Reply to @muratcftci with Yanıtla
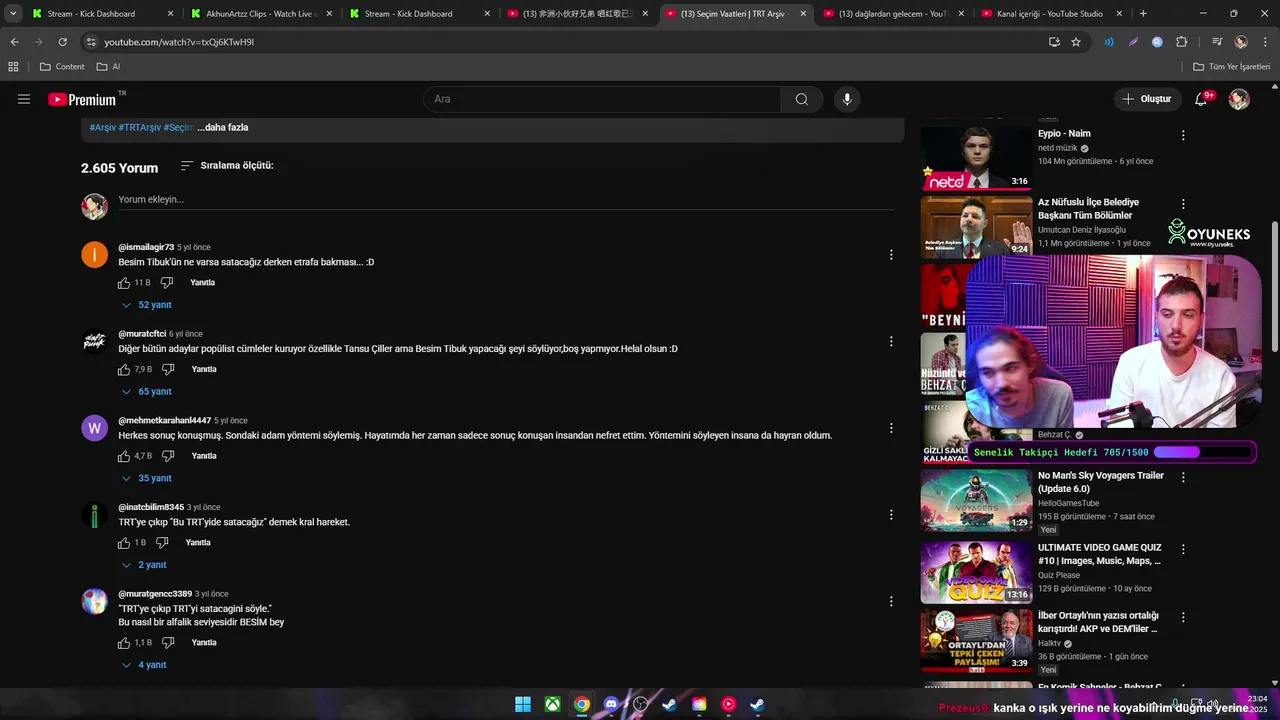 pyautogui.click(x=204, y=370)
